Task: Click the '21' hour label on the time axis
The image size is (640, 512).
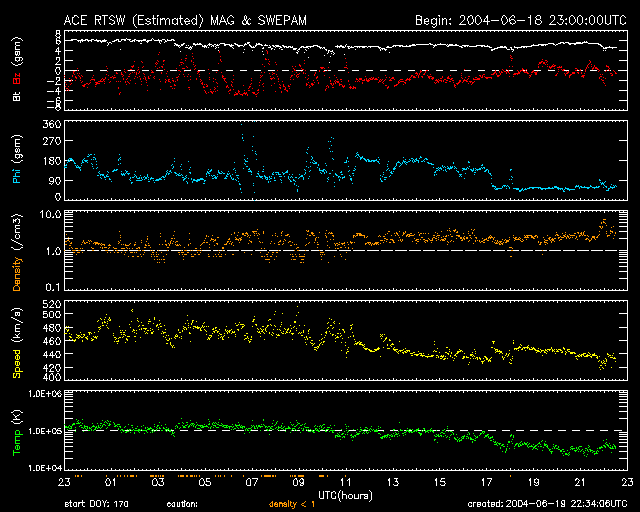Action: (x=580, y=482)
